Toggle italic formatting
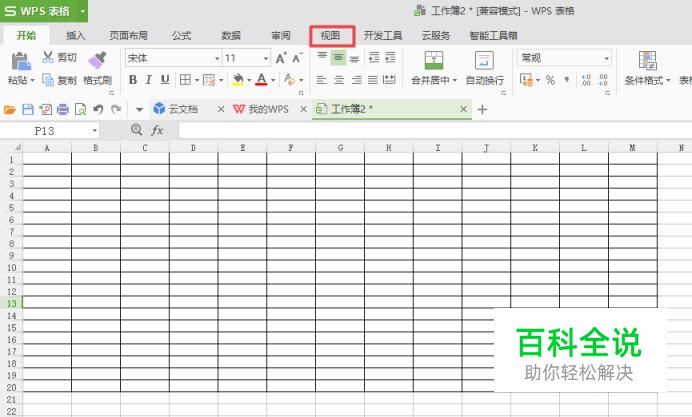The image size is (692, 417). [x=149, y=80]
